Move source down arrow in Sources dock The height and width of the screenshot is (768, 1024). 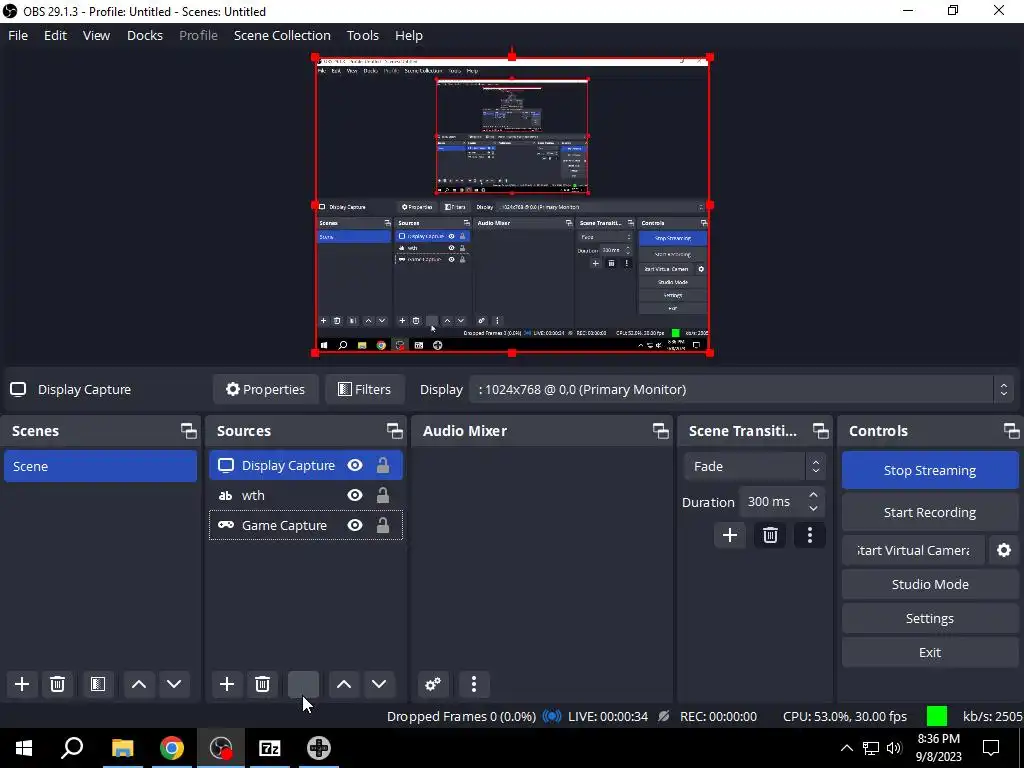[x=379, y=684]
